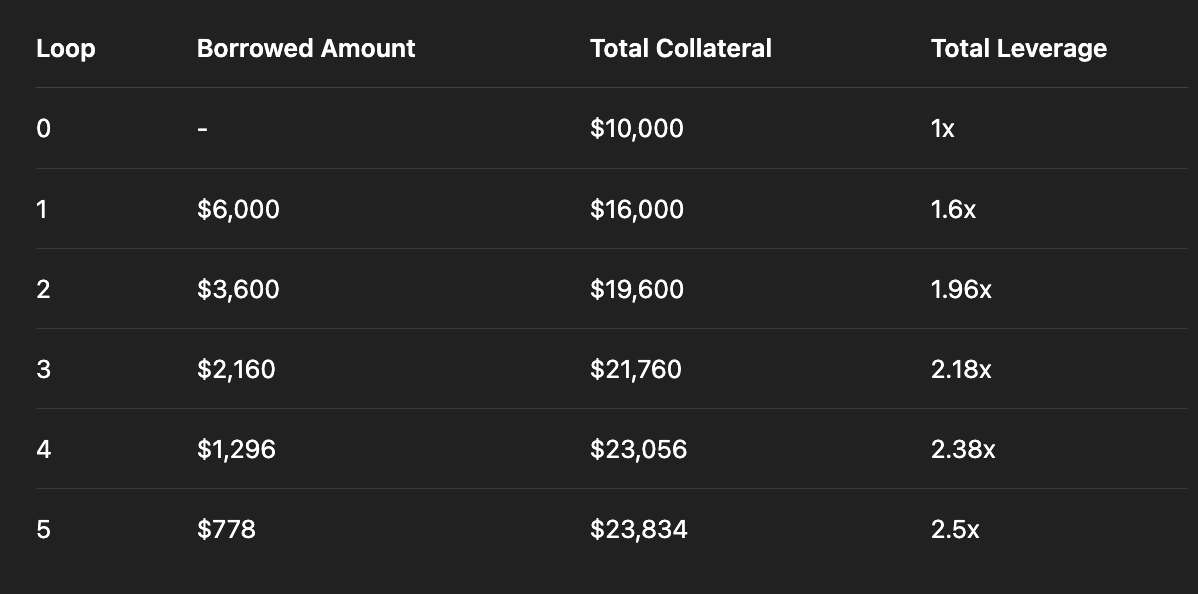This screenshot has width=1198, height=594.
Task: Click the 2.38x leverage cell
Action: tap(963, 449)
